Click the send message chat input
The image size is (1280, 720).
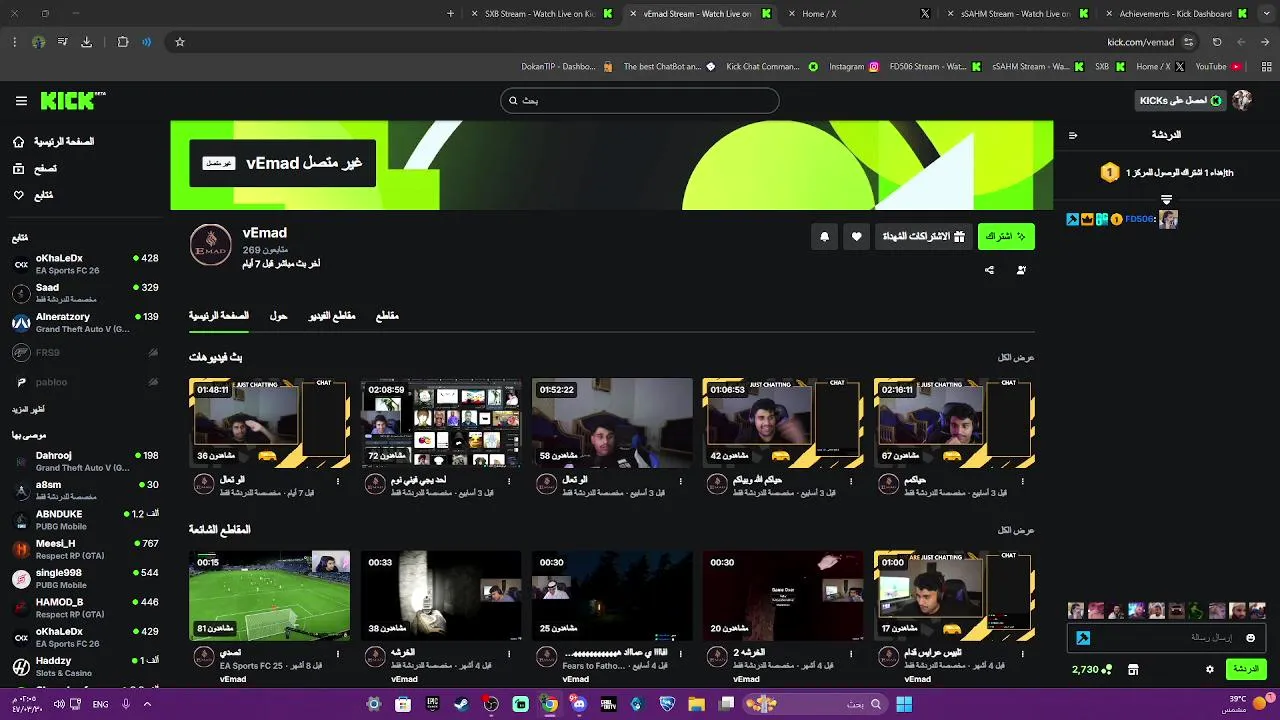tap(1167, 638)
